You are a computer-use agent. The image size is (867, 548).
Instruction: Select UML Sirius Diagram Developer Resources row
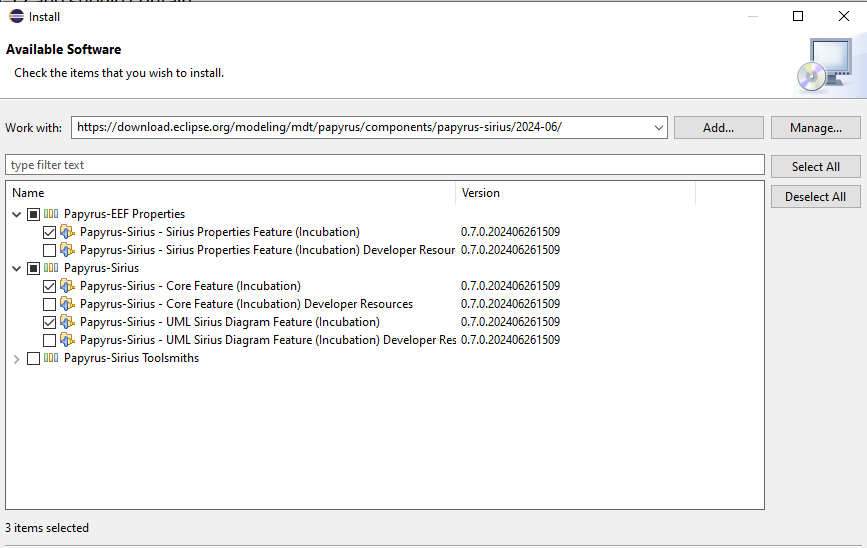coord(267,340)
